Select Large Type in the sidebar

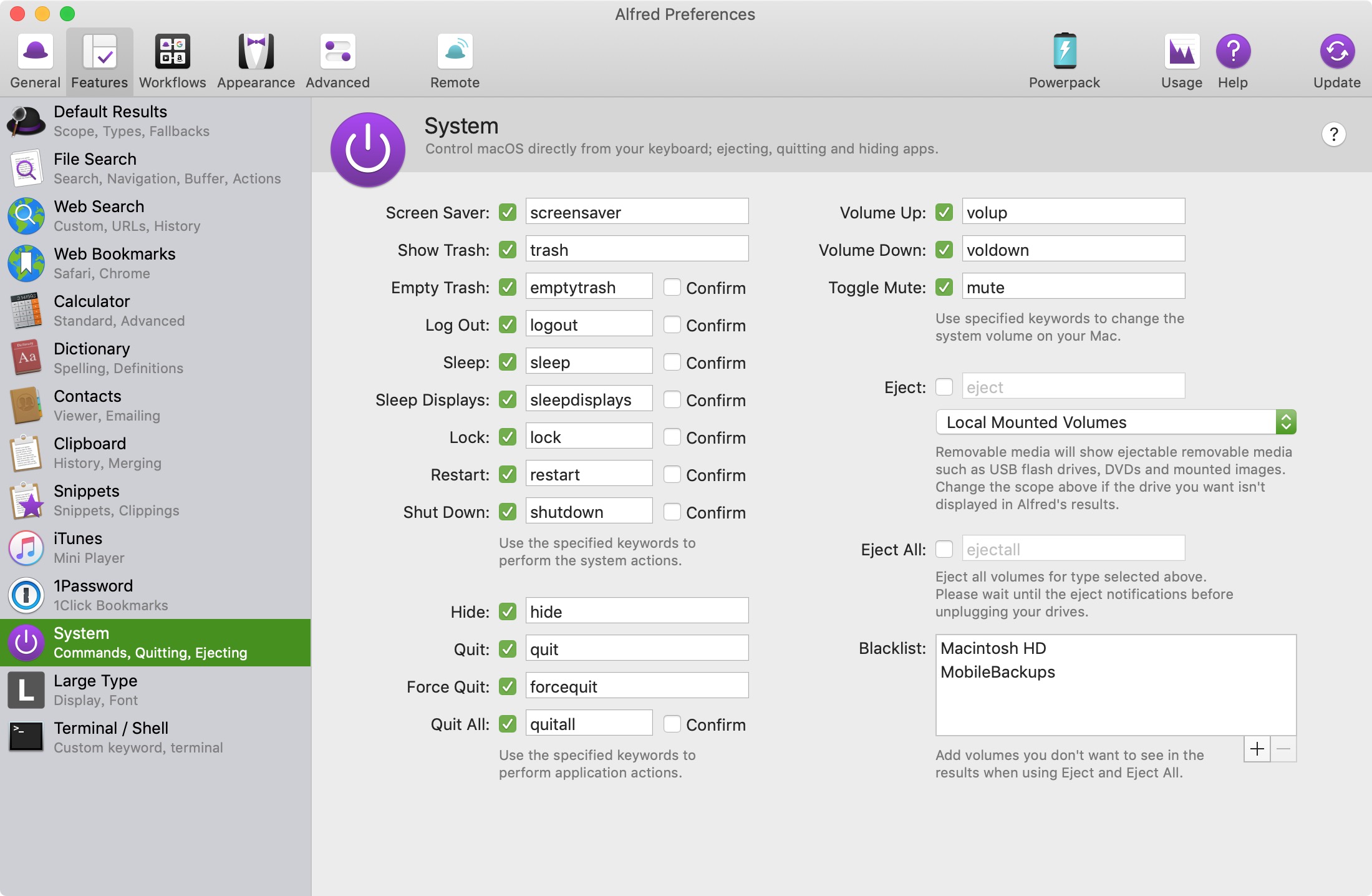155,690
